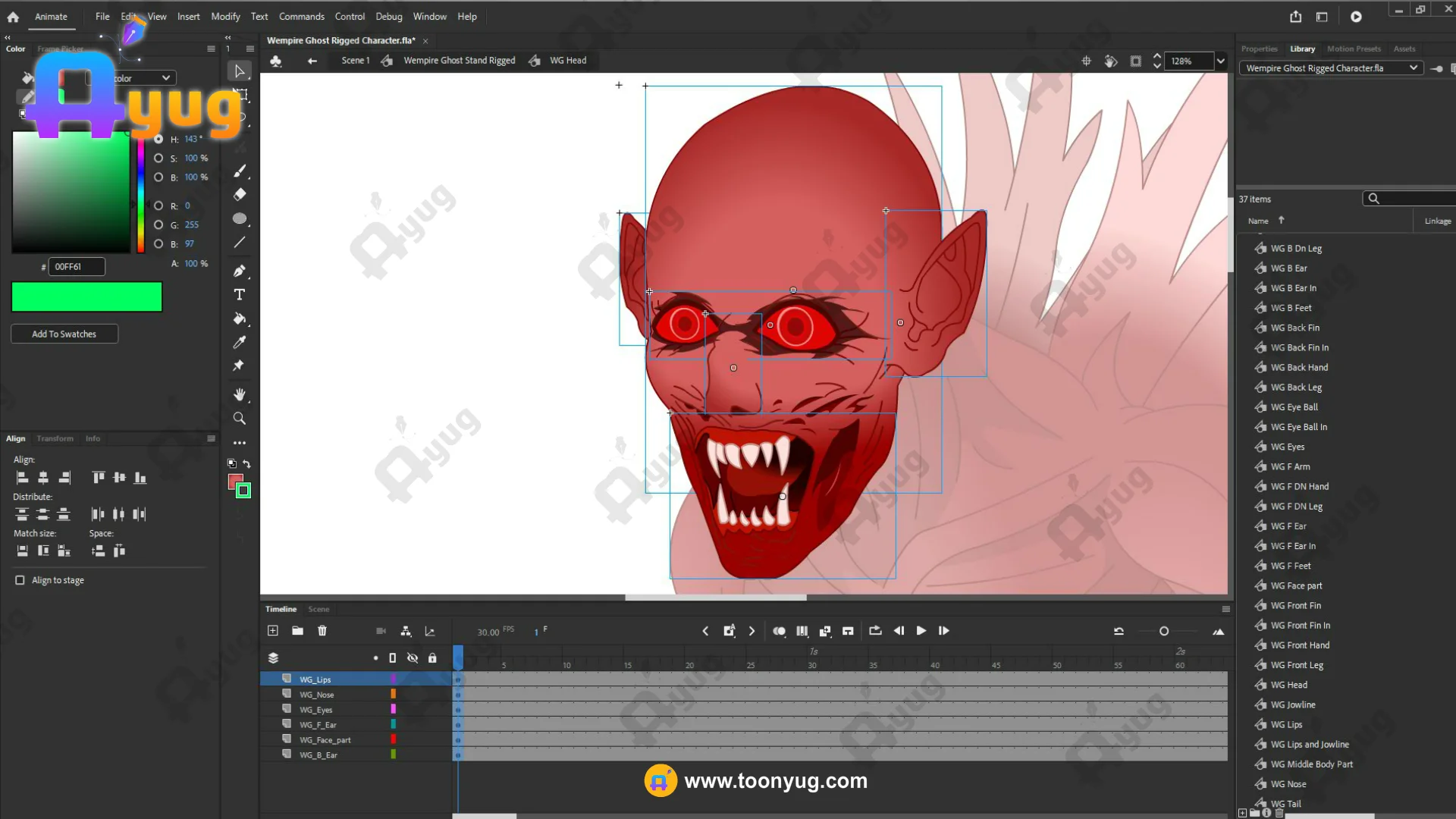Select the Red channel radio button
Image resolution: width=1456 pixels, height=819 pixels.
(158, 206)
